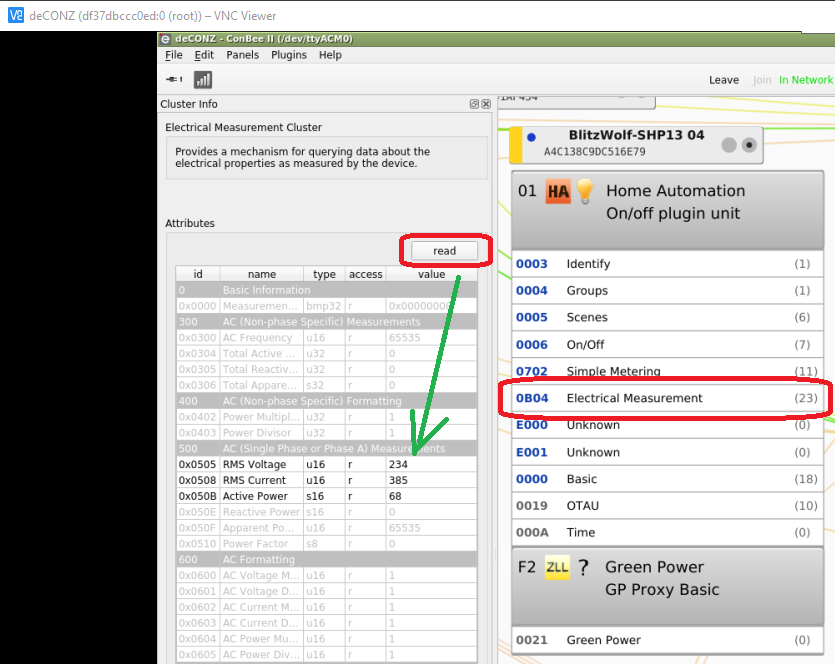835x664 pixels.
Task: Click the yellow bar on BlitzWolf node
Action: click(x=516, y=144)
